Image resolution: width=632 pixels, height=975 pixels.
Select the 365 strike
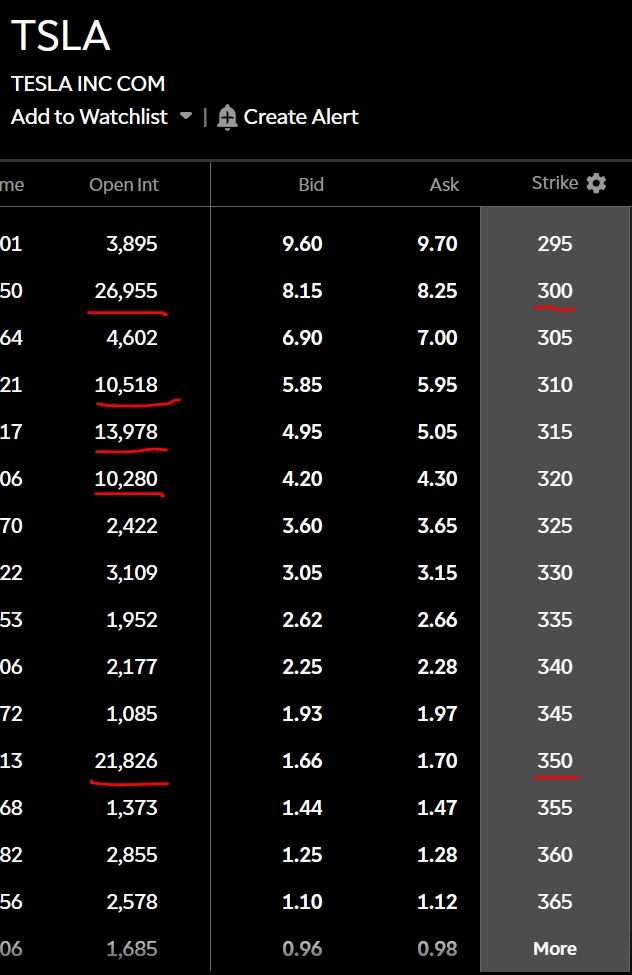pos(555,902)
